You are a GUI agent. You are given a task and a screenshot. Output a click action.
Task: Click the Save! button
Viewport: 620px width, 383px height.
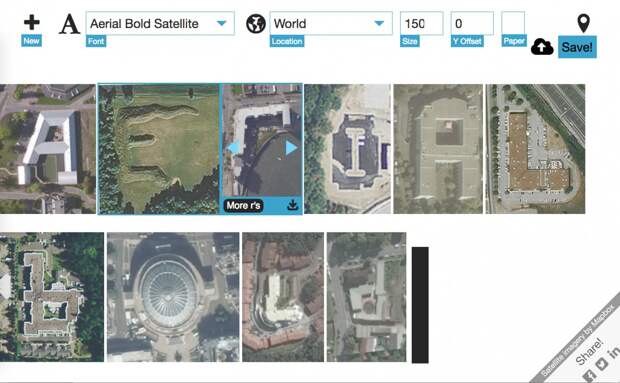click(x=577, y=47)
